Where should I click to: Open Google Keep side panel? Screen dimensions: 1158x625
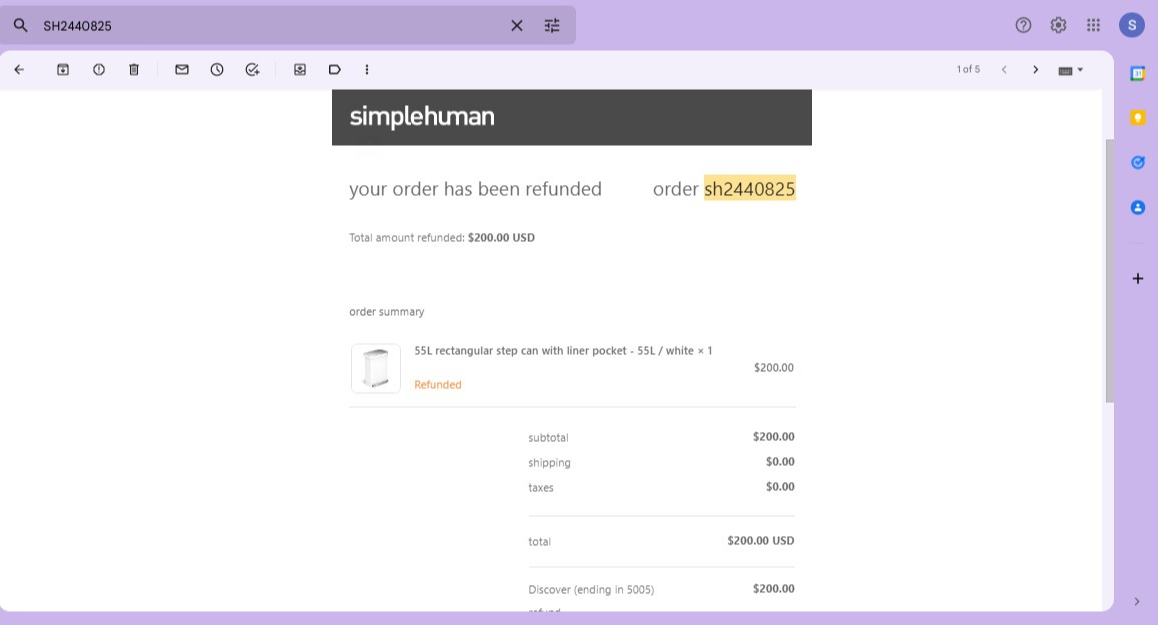pyautogui.click(x=1138, y=117)
